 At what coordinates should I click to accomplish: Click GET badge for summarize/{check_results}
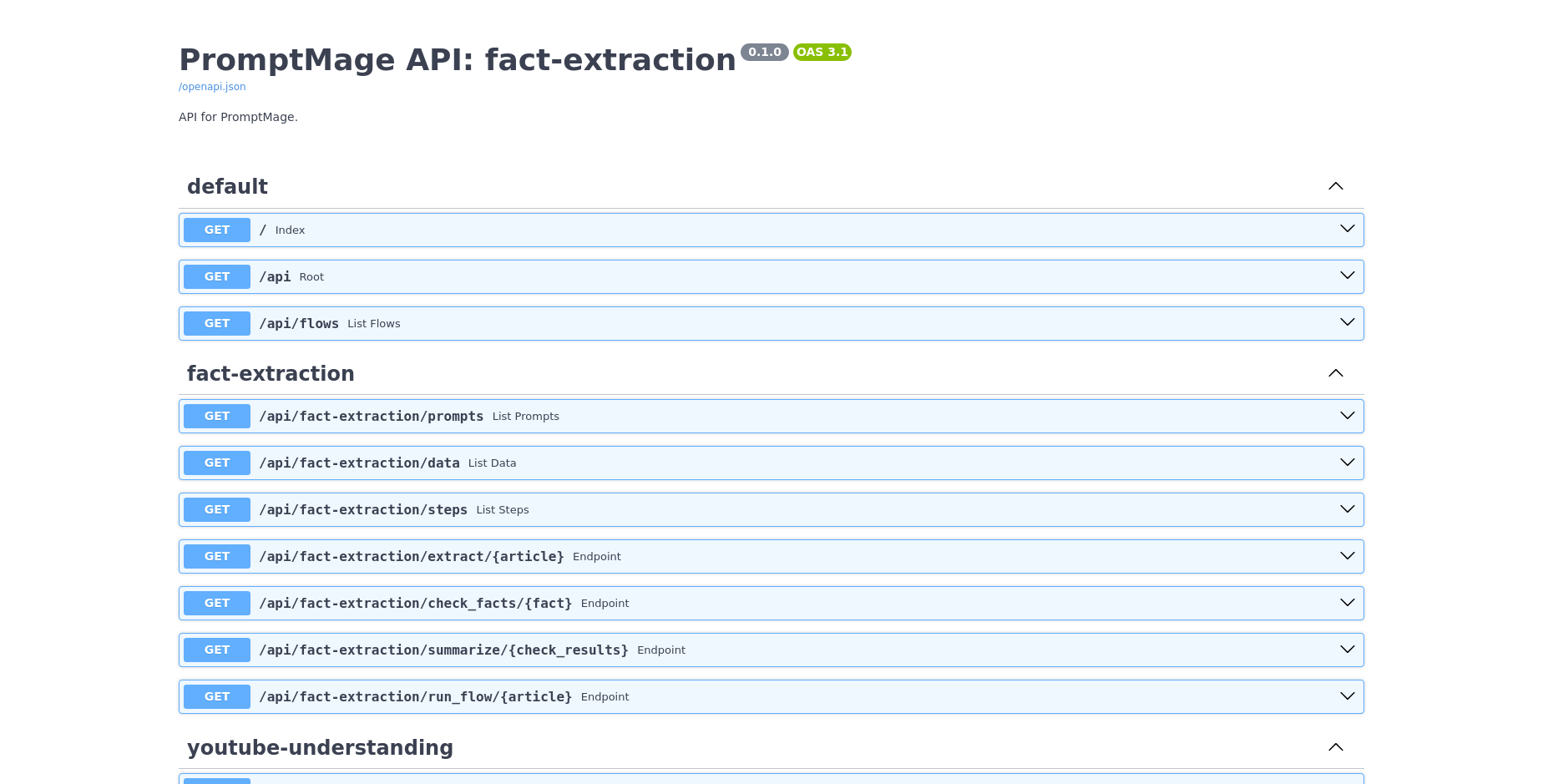(x=217, y=650)
